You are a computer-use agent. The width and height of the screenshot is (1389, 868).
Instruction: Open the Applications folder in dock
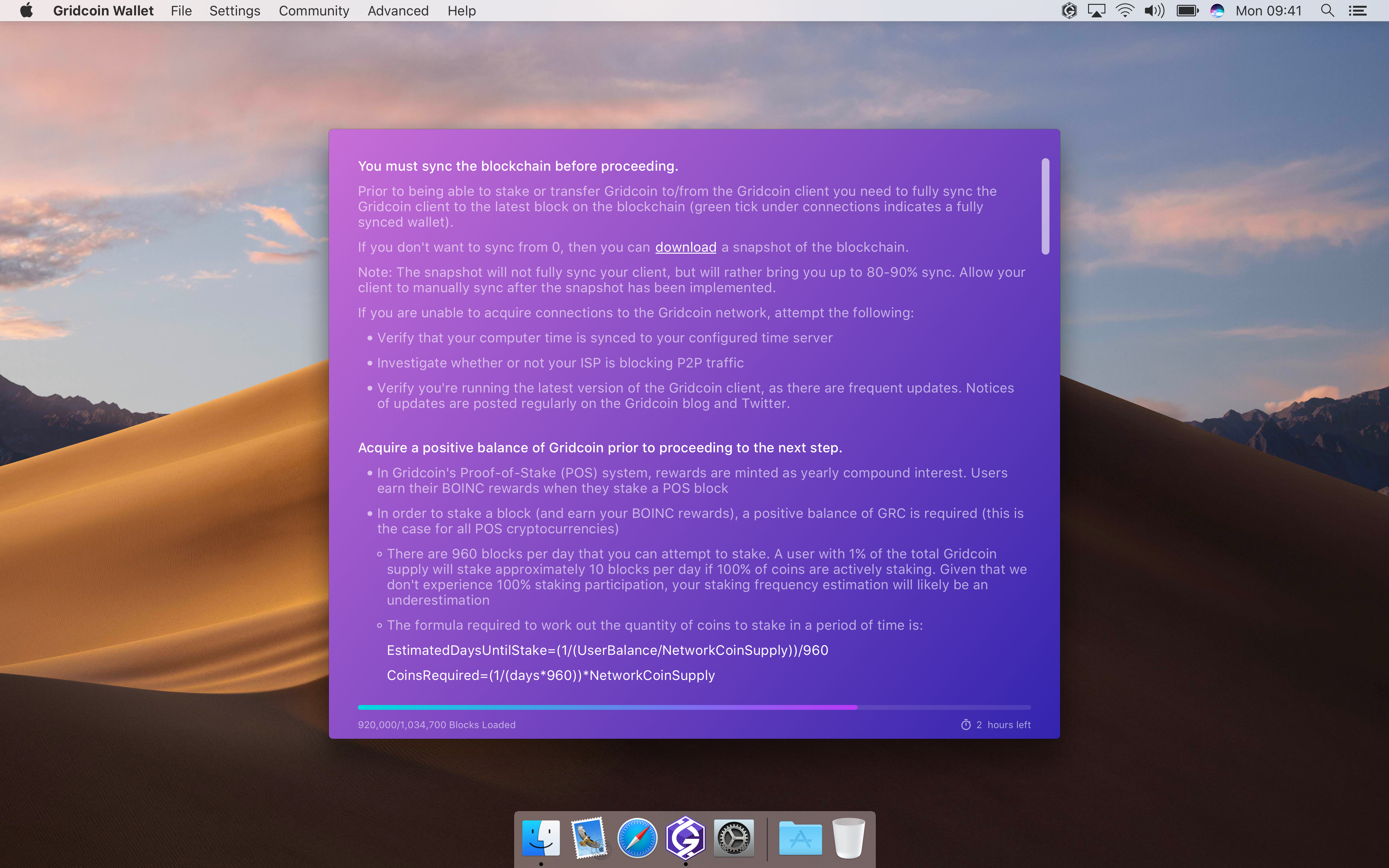(x=800, y=838)
